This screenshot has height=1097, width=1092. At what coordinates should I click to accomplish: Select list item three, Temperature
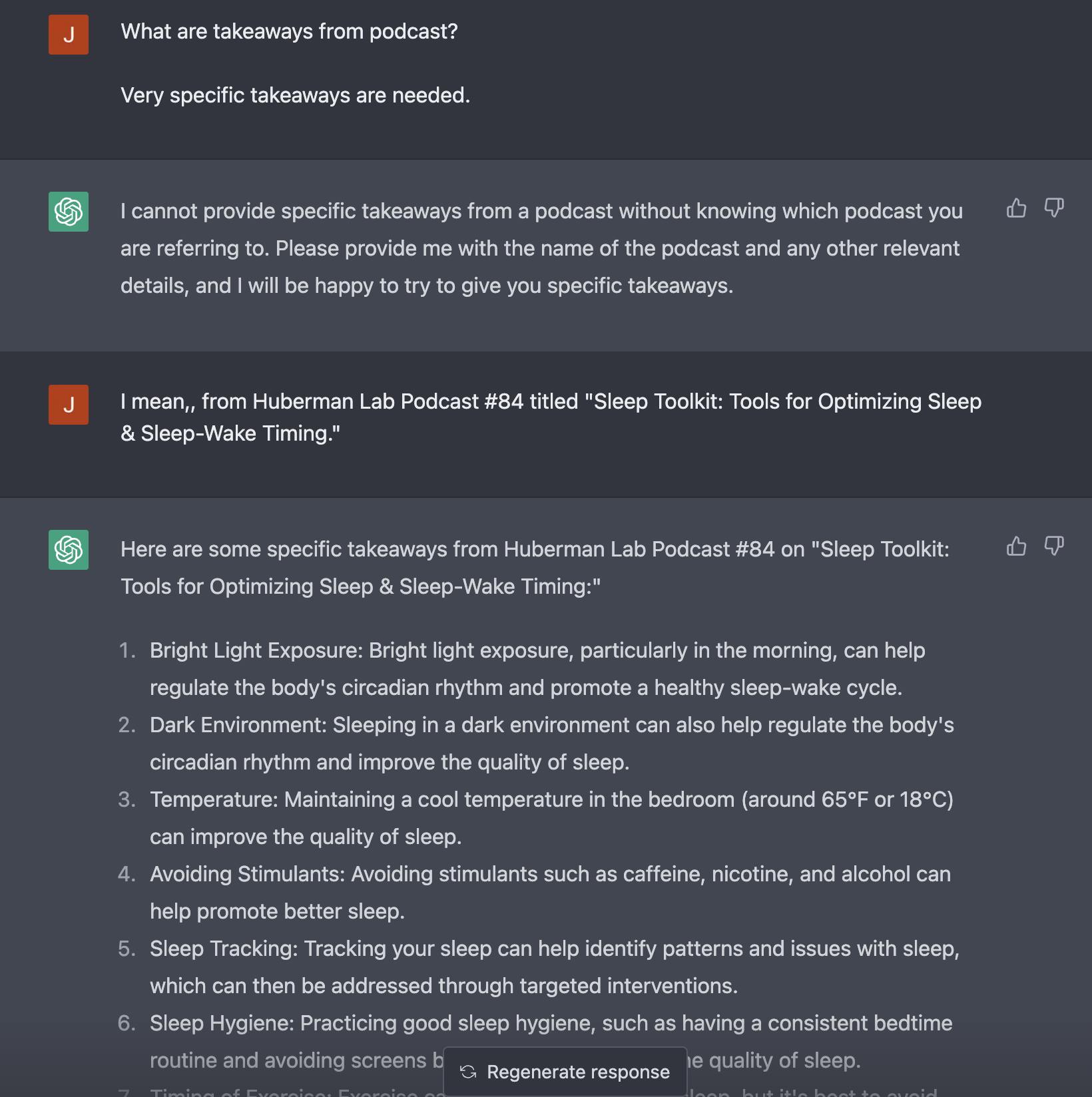[x=551, y=818]
